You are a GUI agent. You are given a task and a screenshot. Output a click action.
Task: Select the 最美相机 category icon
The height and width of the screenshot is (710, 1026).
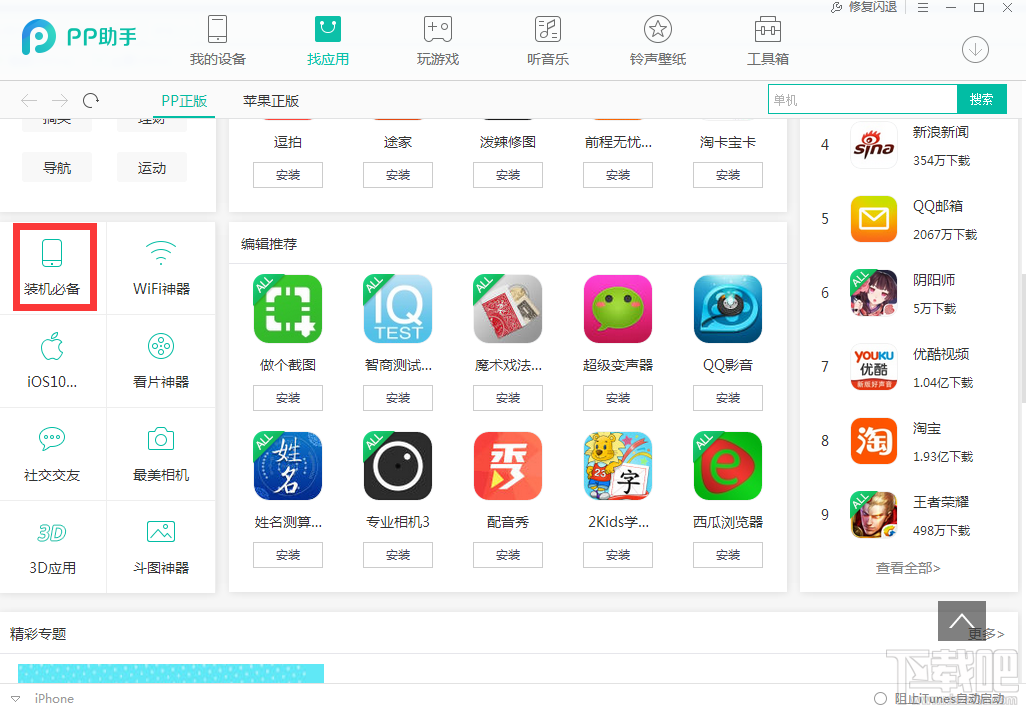160,452
